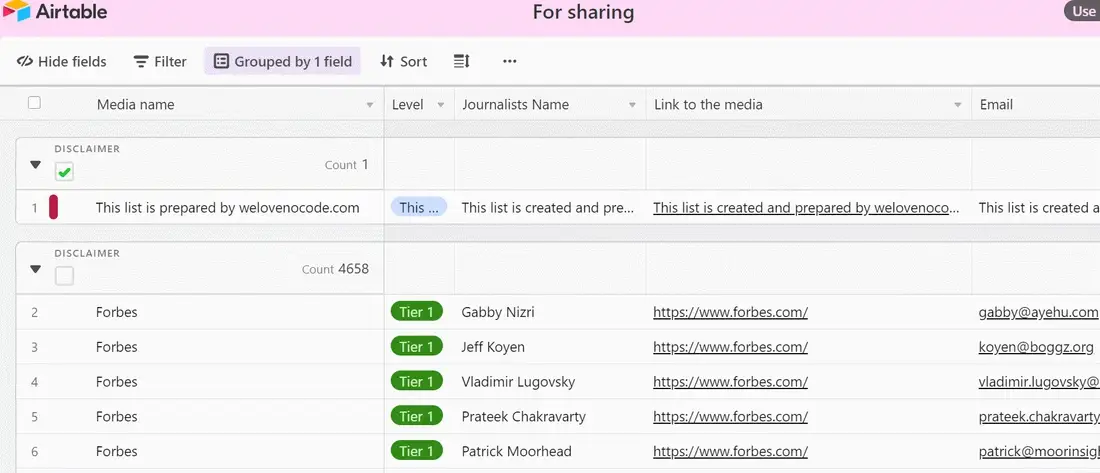Open Level column dropdown arrow
The width and height of the screenshot is (1100, 473).
441,105
